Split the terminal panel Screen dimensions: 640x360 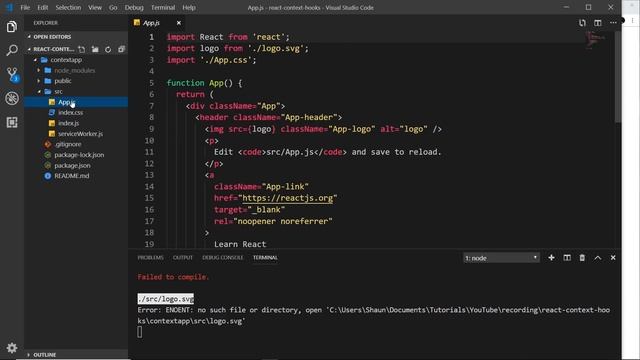(567, 258)
